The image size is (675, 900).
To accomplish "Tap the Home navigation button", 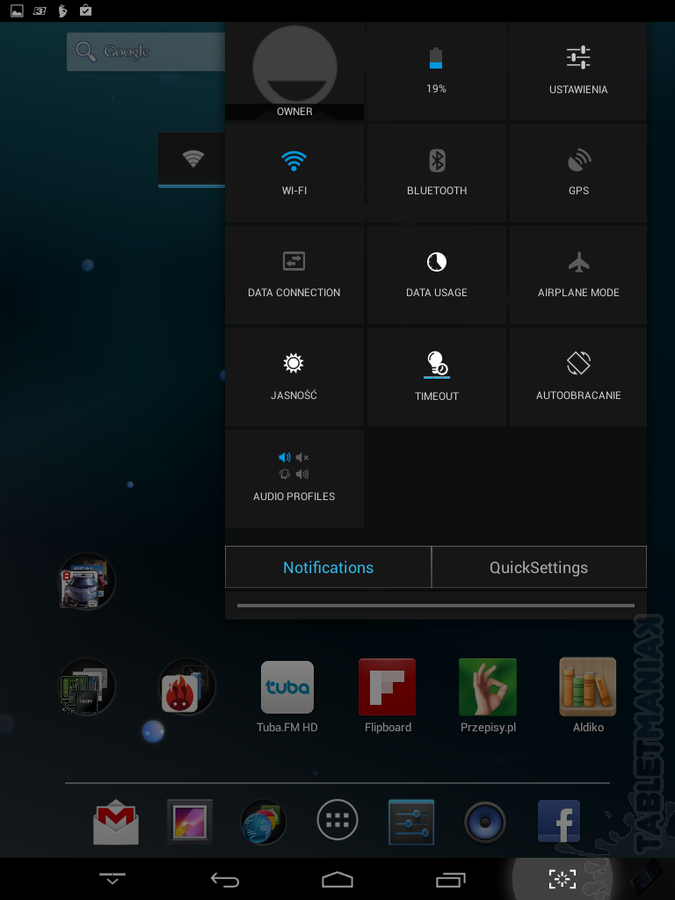I will pos(338,879).
